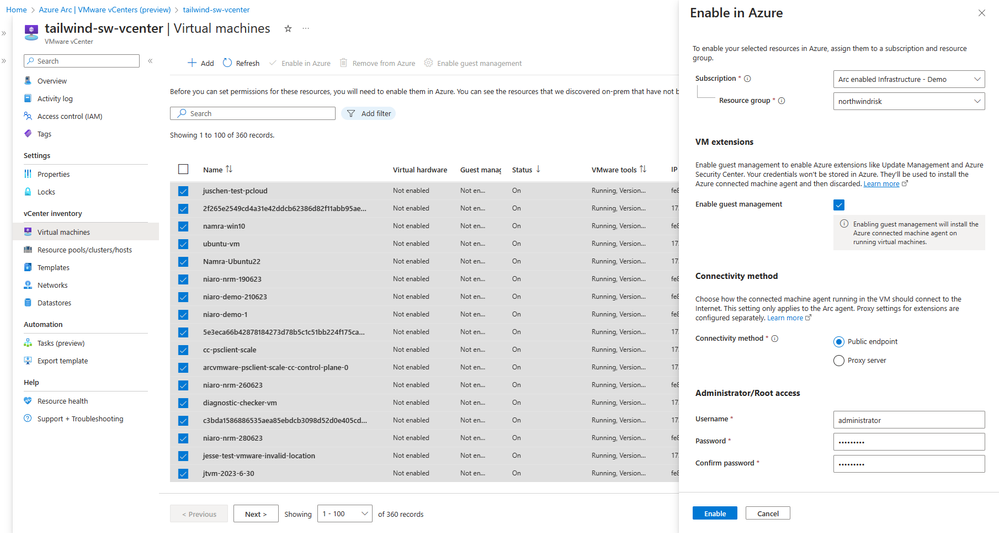Image resolution: width=999 pixels, height=533 pixels.
Task: Click the table Search field
Action: tap(253, 113)
